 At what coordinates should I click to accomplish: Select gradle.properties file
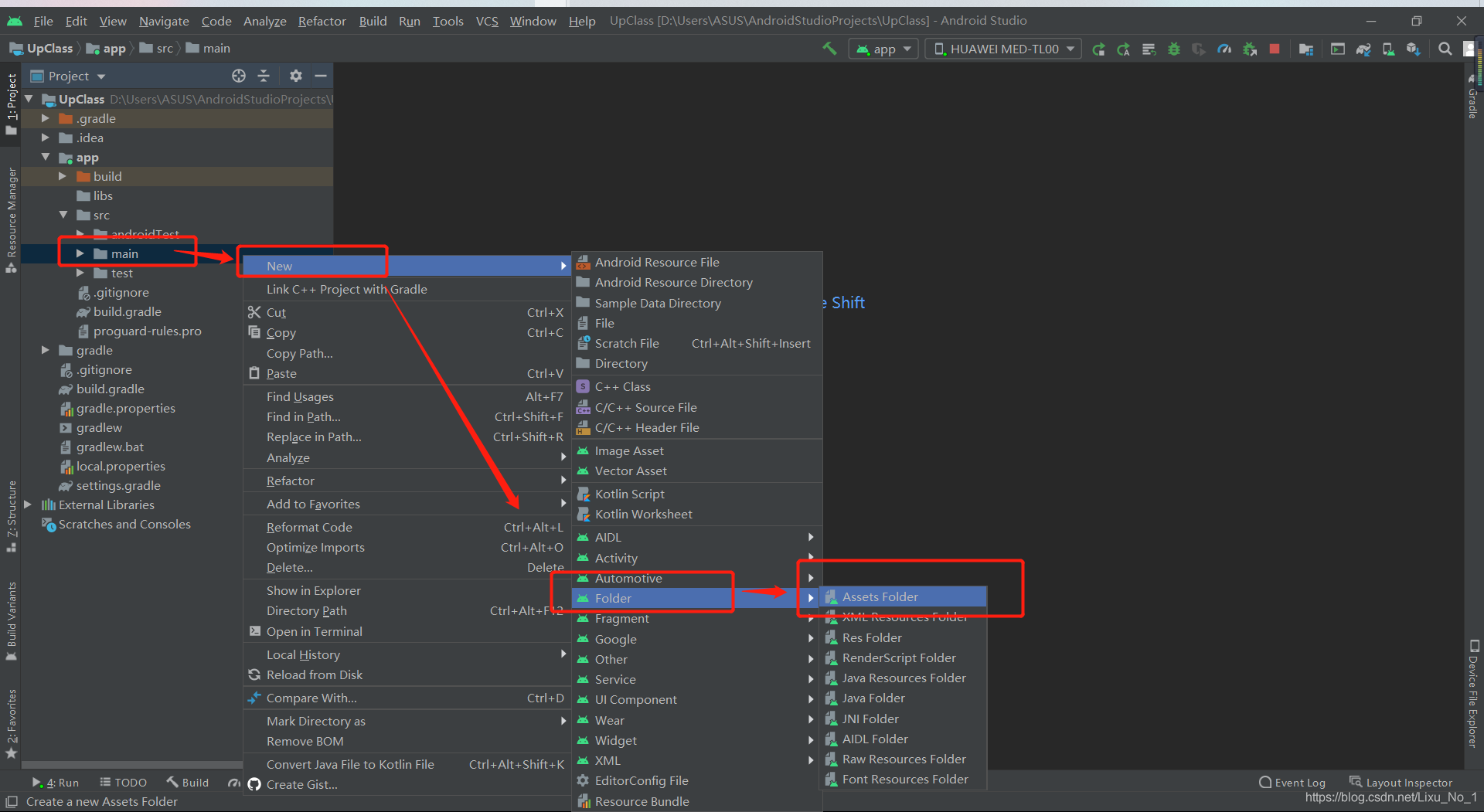pyautogui.click(x=125, y=408)
